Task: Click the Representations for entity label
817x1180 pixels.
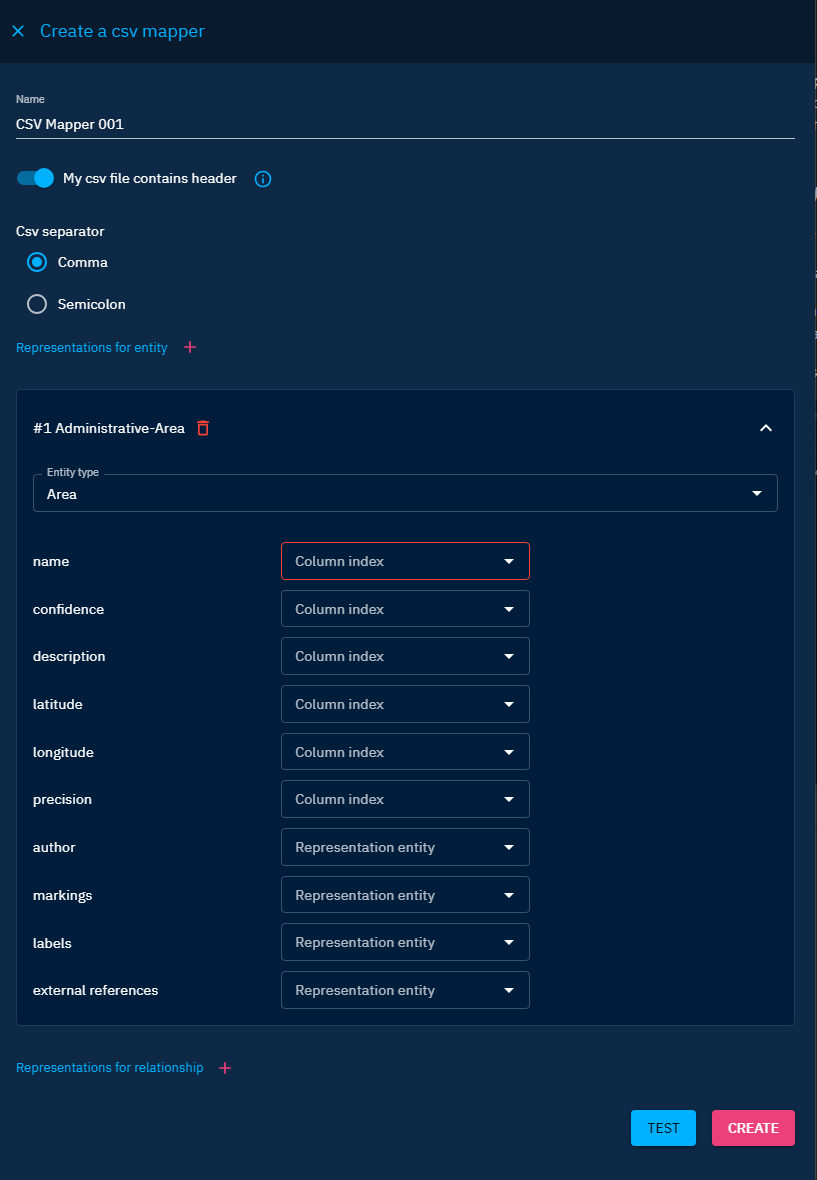Action: tap(92, 348)
